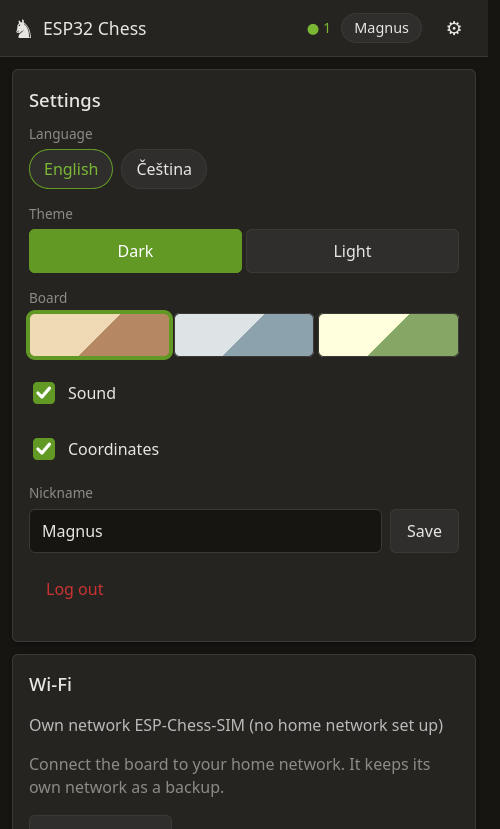Viewport: 500px width, 829px height.
Task: Select the Dark theme
Action: (x=135, y=251)
